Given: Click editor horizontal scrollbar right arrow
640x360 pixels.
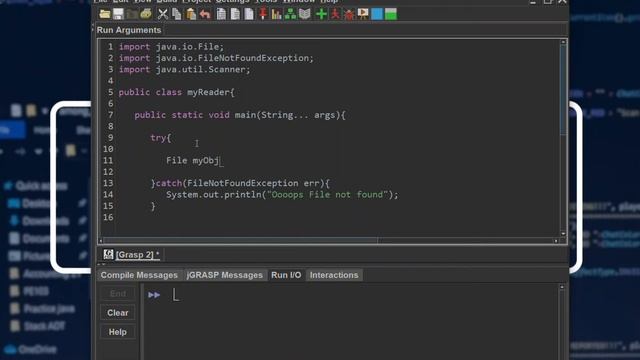Looking at the screenshot, I should coord(556,241).
